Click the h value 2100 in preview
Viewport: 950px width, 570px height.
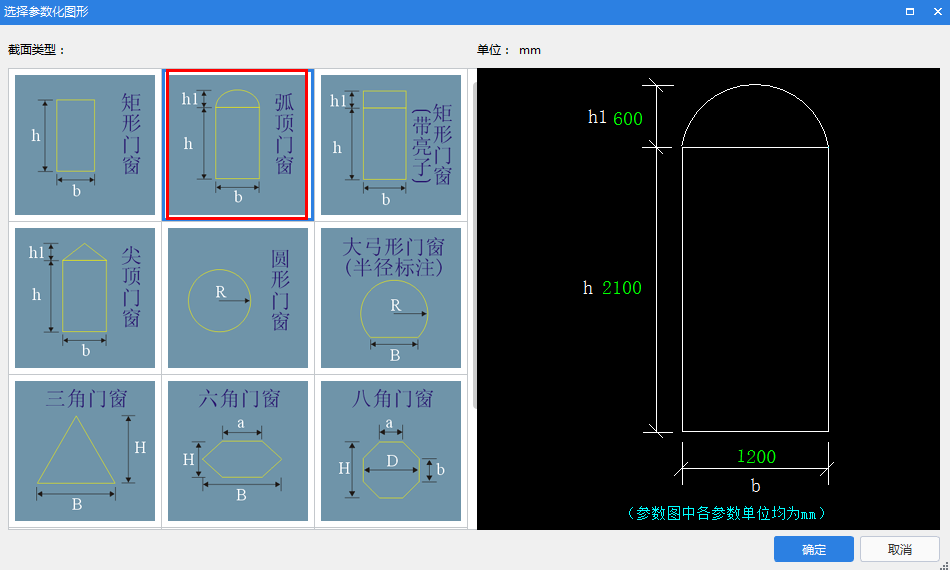(622, 288)
